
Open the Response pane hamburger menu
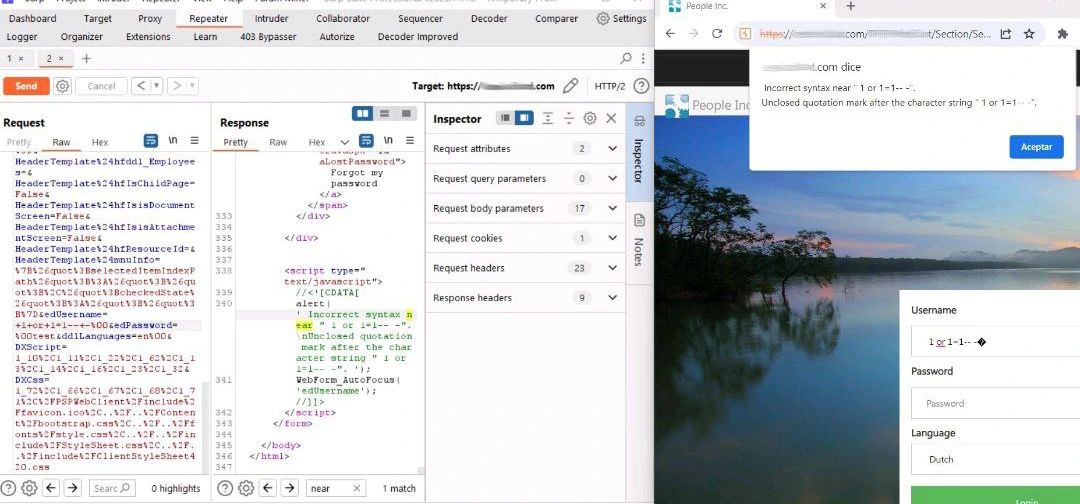click(410, 140)
